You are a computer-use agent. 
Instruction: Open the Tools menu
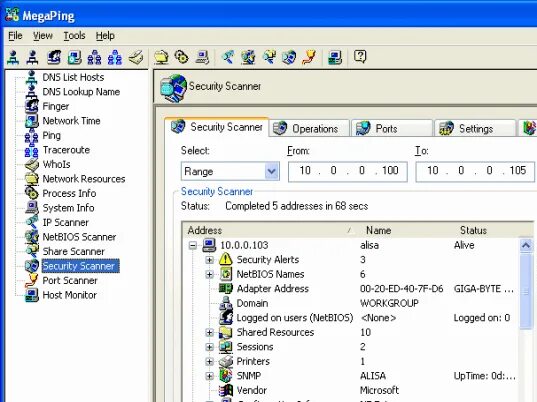(74, 36)
